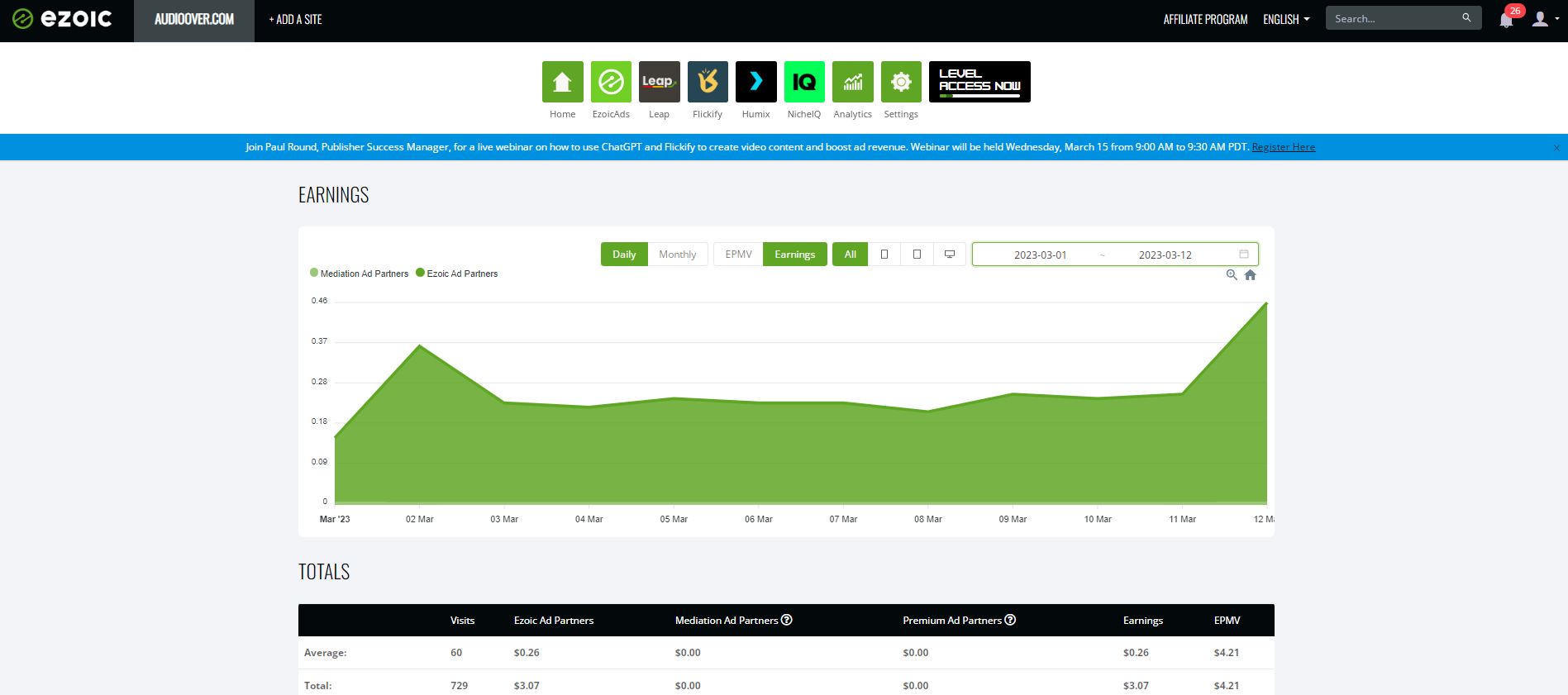Viewport: 1568px width, 695px height.
Task: Click the search magnifier icon
Action: click(1466, 17)
